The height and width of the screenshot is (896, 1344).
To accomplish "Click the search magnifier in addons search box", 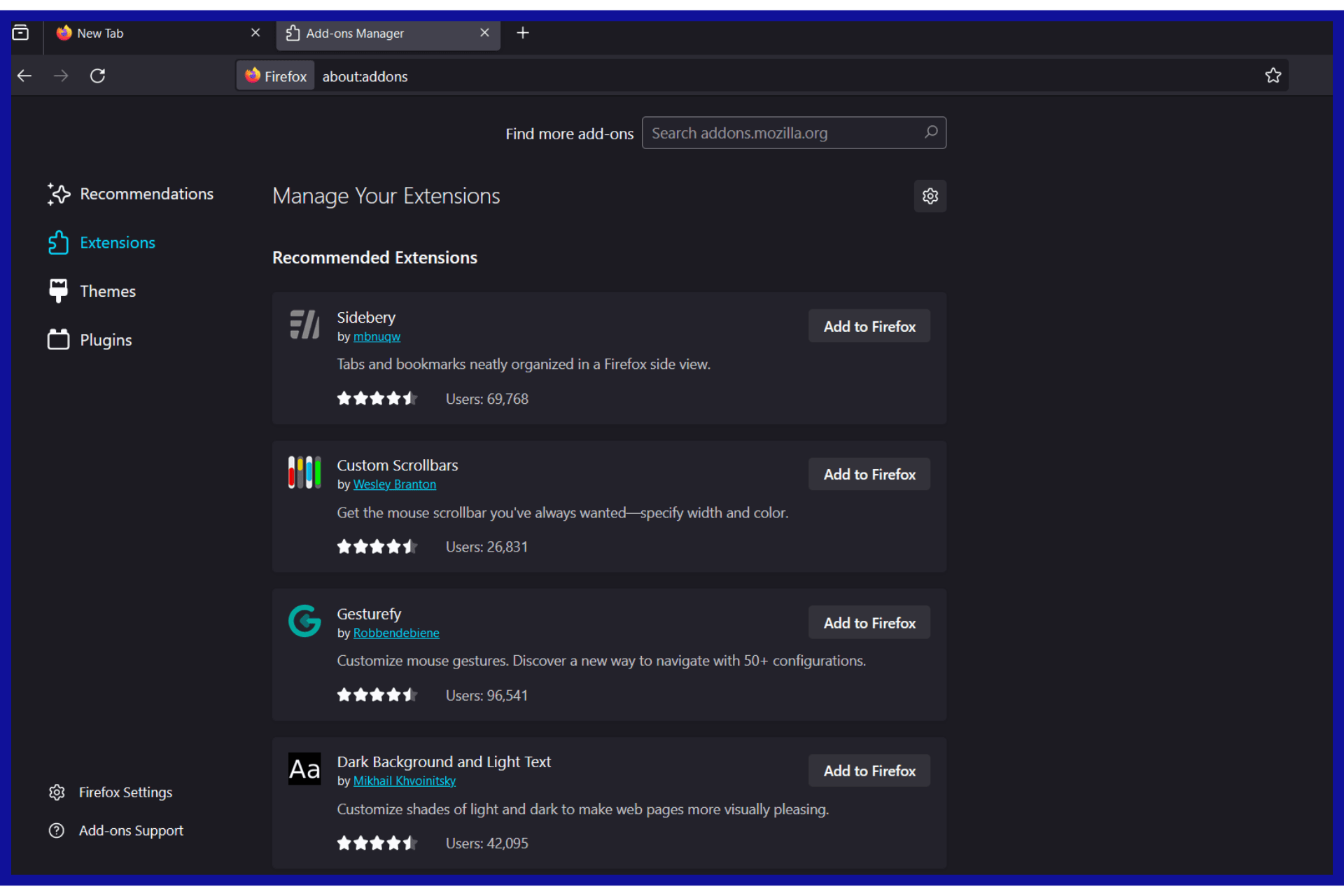I will 931,132.
